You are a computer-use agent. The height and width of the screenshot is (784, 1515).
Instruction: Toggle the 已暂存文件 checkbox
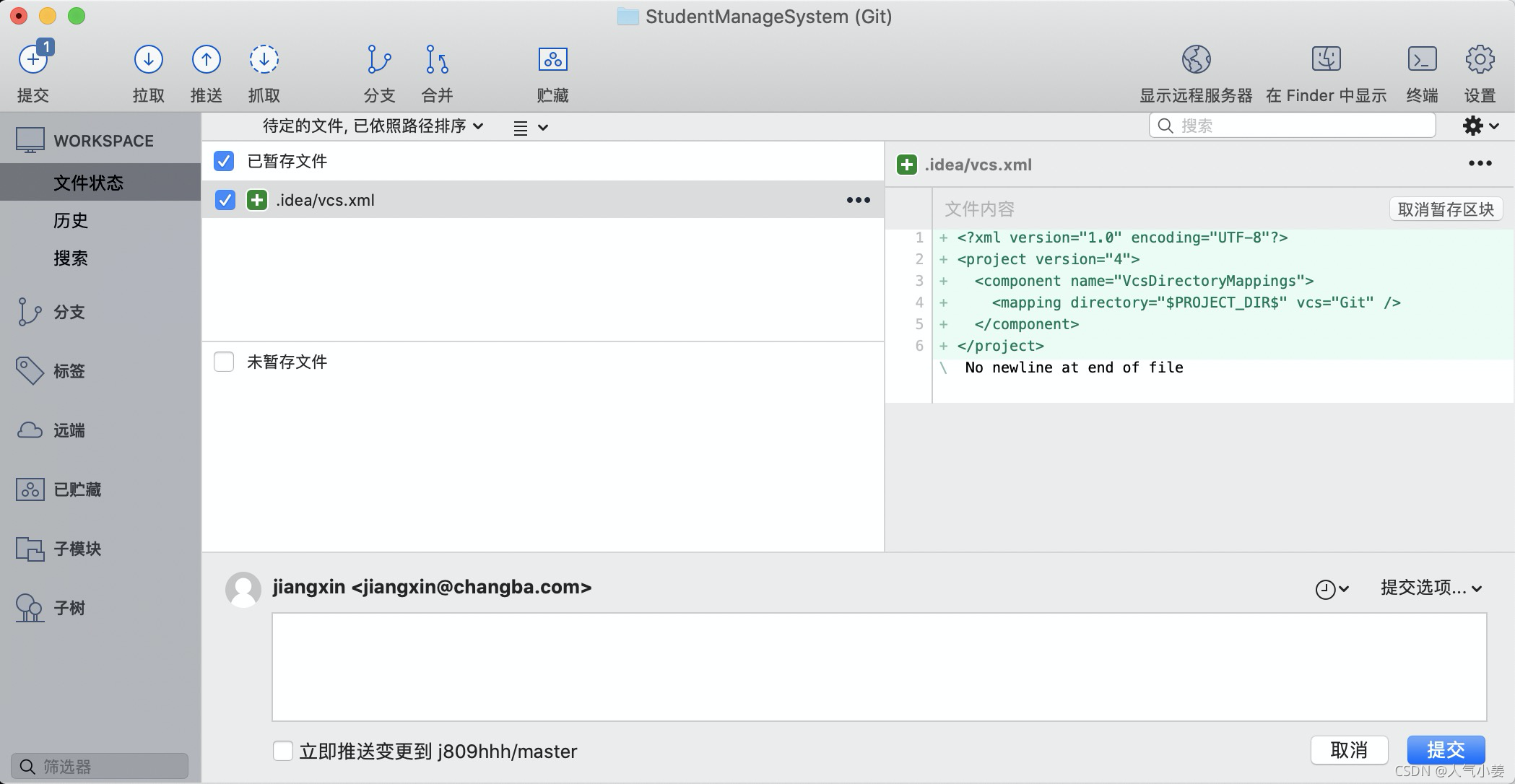[x=224, y=161]
